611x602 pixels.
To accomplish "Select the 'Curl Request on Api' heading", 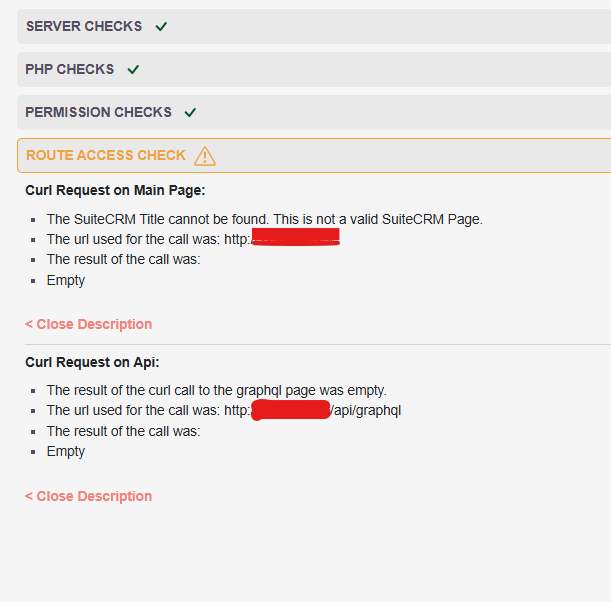I will click(92, 362).
